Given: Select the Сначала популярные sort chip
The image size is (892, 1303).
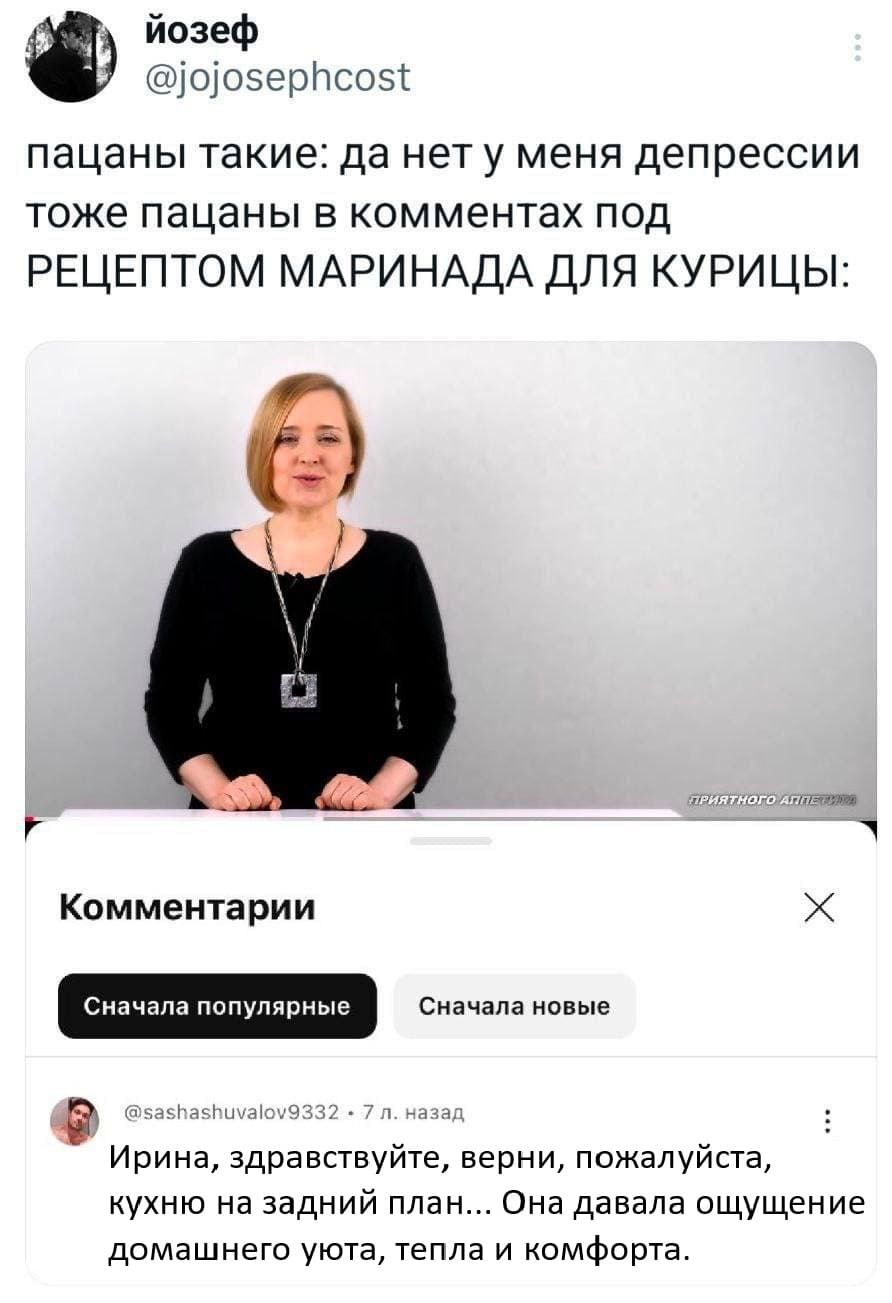Looking at the screenshot, I should [x=217, y=1006].
